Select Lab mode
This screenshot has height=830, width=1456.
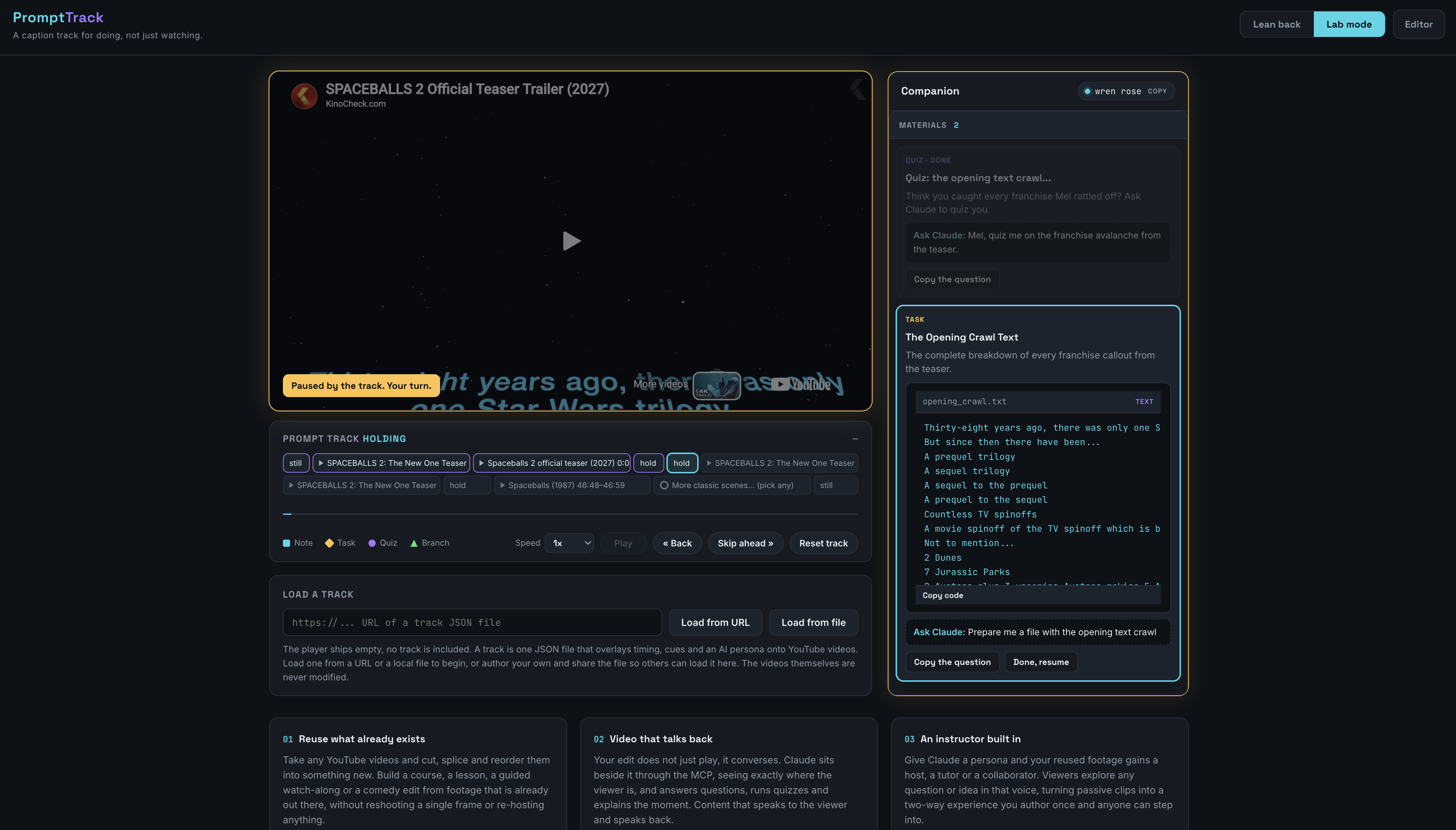(x=1349, y=24)
